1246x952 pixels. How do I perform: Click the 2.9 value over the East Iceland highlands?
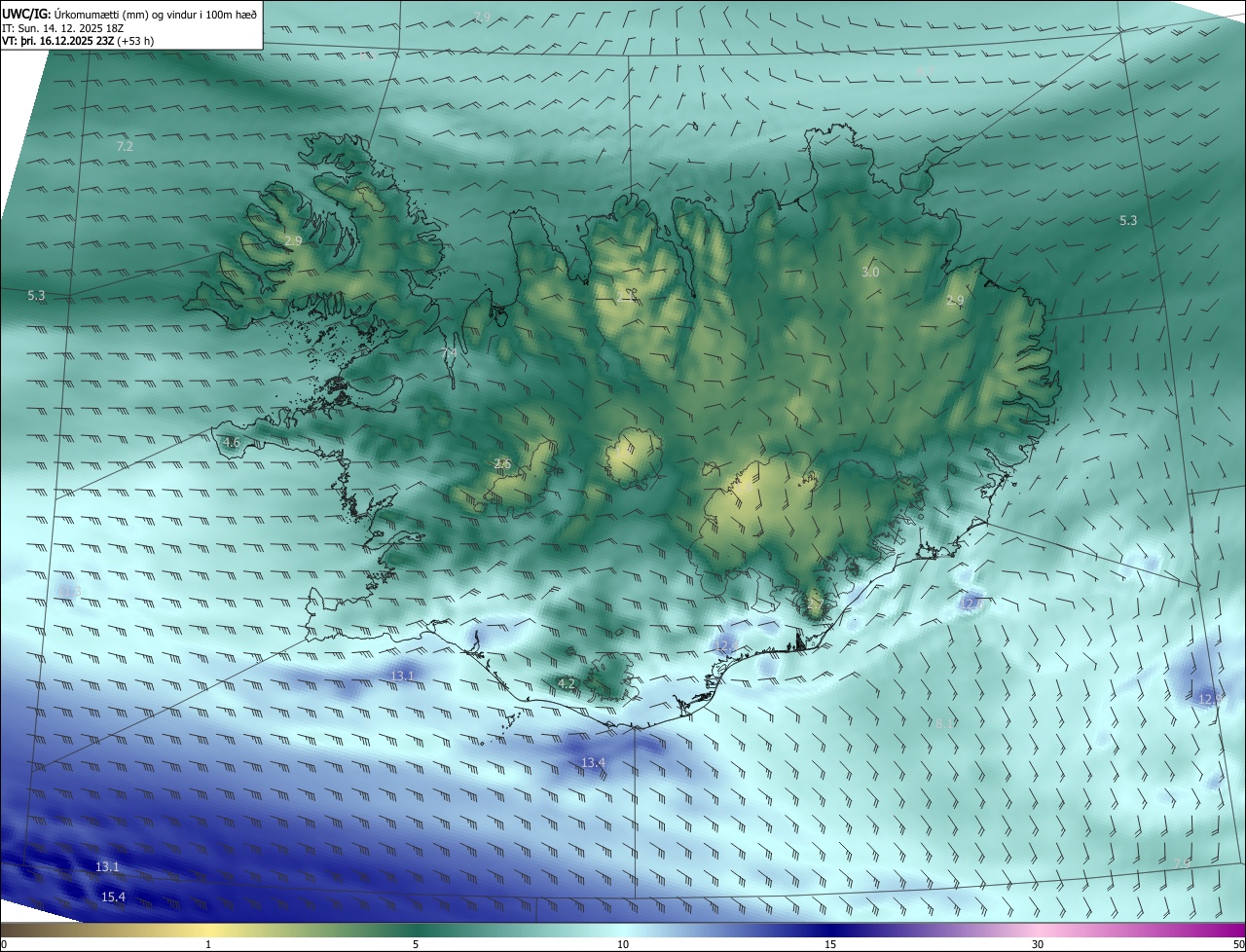pyautogui.click(x=955, y=300)
